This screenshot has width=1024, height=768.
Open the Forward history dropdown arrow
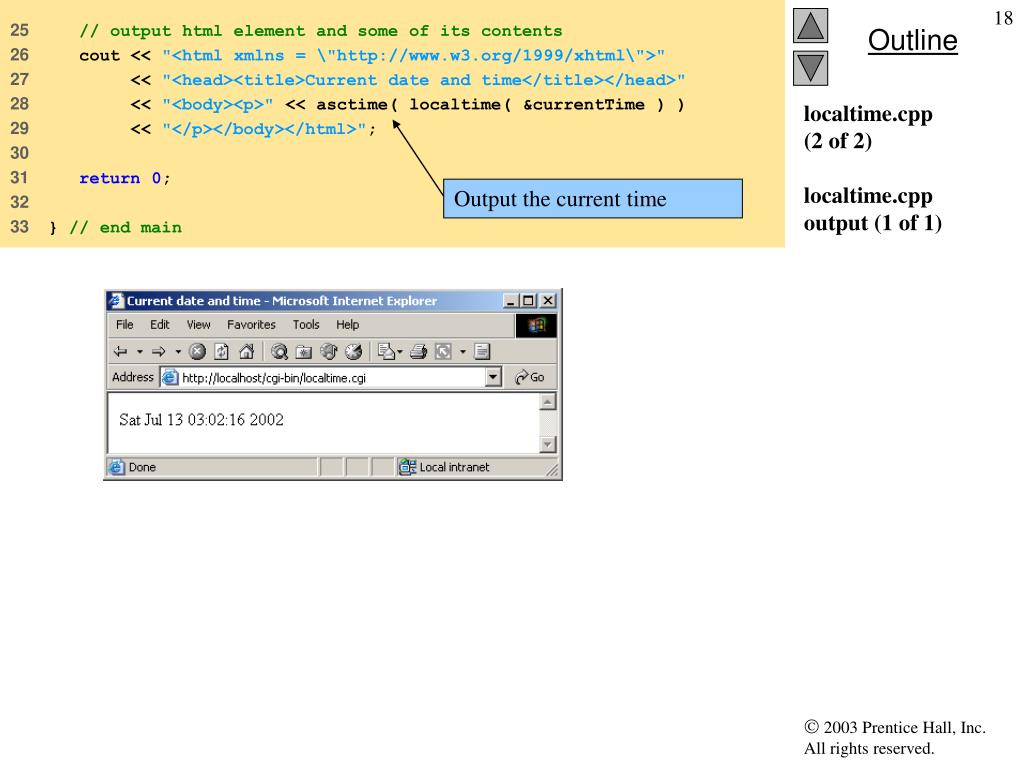(x=178, y=352)
